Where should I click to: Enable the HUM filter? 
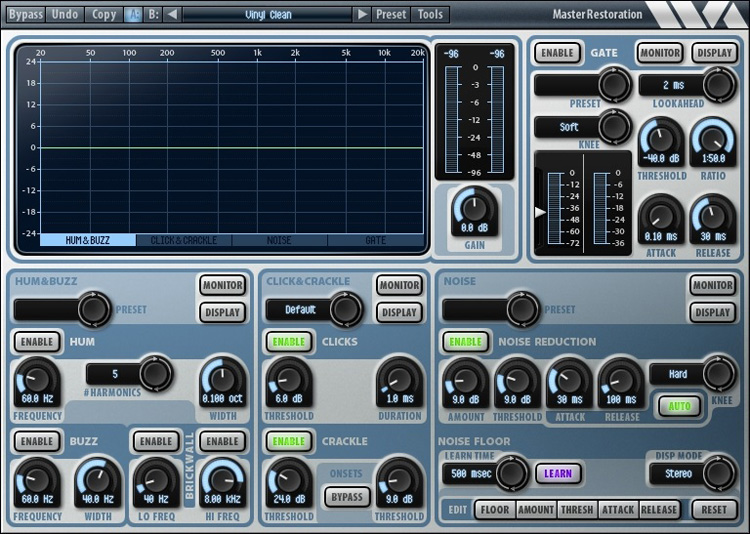pos(37,342)
